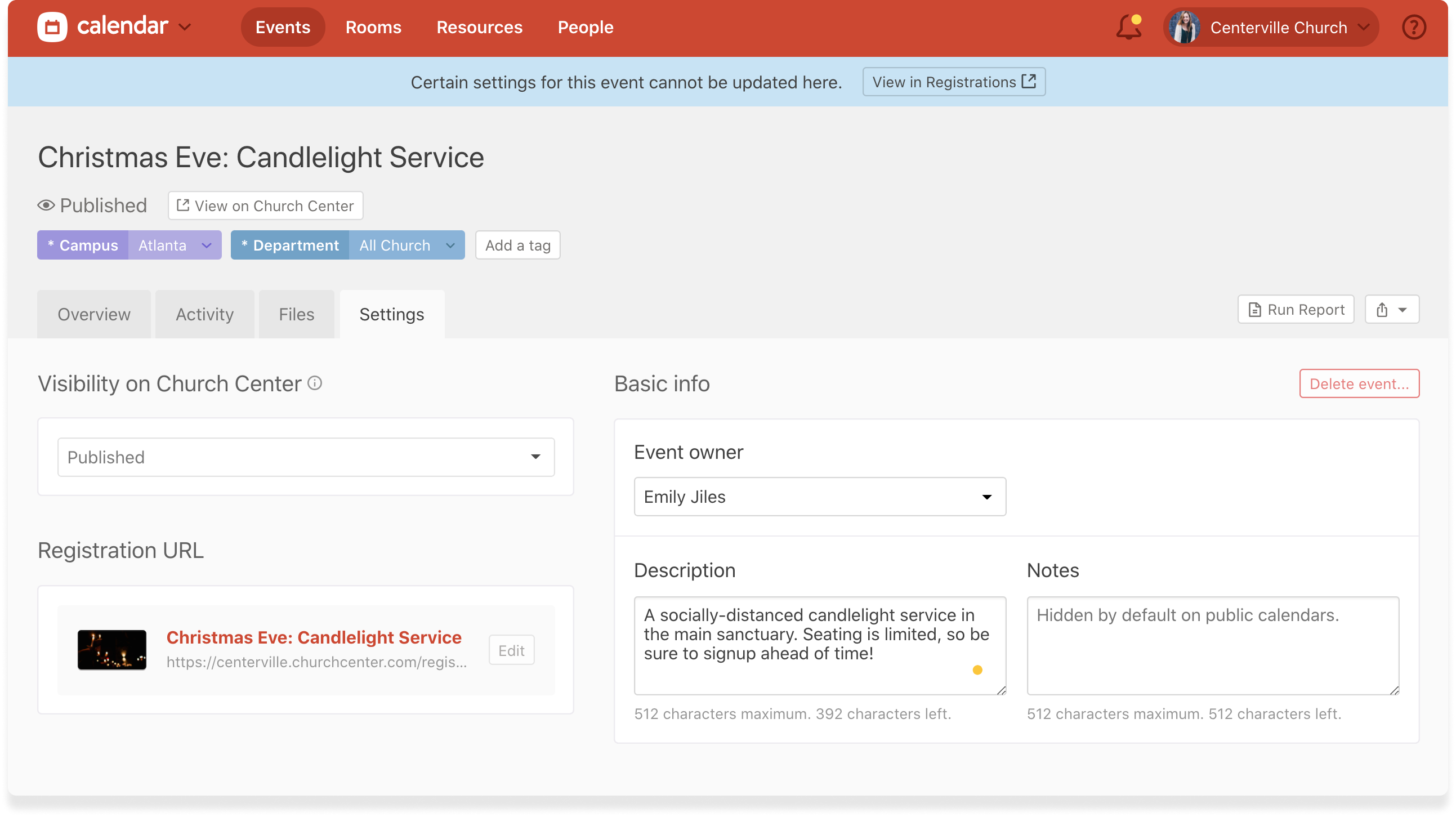
Task: Click the Visibility on Church Center info icon
Action: 315,383
